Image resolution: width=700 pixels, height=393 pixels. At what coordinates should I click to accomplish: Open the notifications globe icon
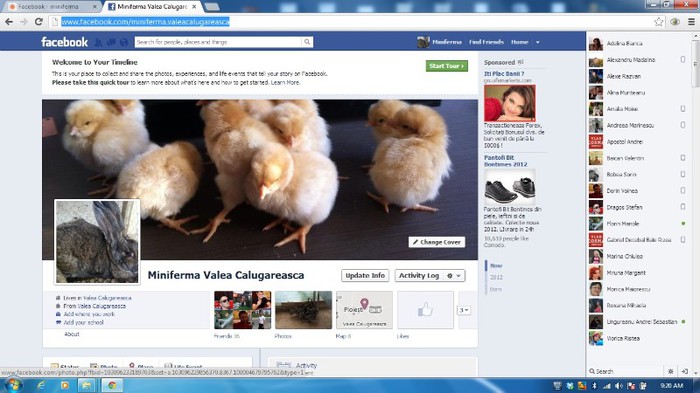pos(124,42)
